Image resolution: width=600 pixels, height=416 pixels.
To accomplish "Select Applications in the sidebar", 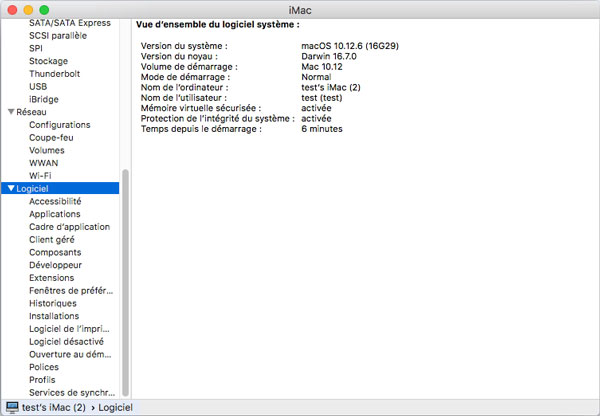I will (x=55, y=214).
